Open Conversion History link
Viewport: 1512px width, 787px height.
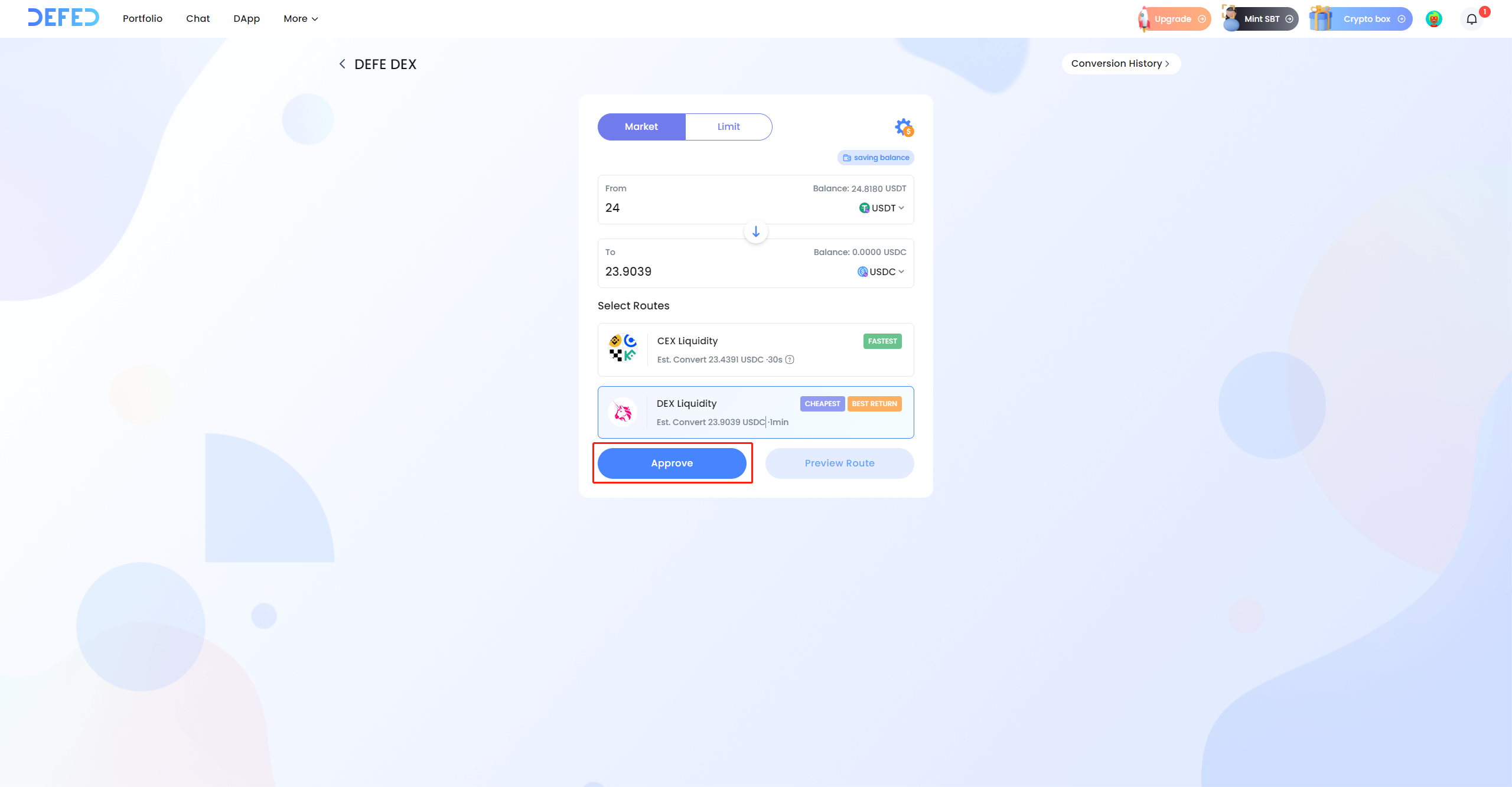tap(1120, 64)
